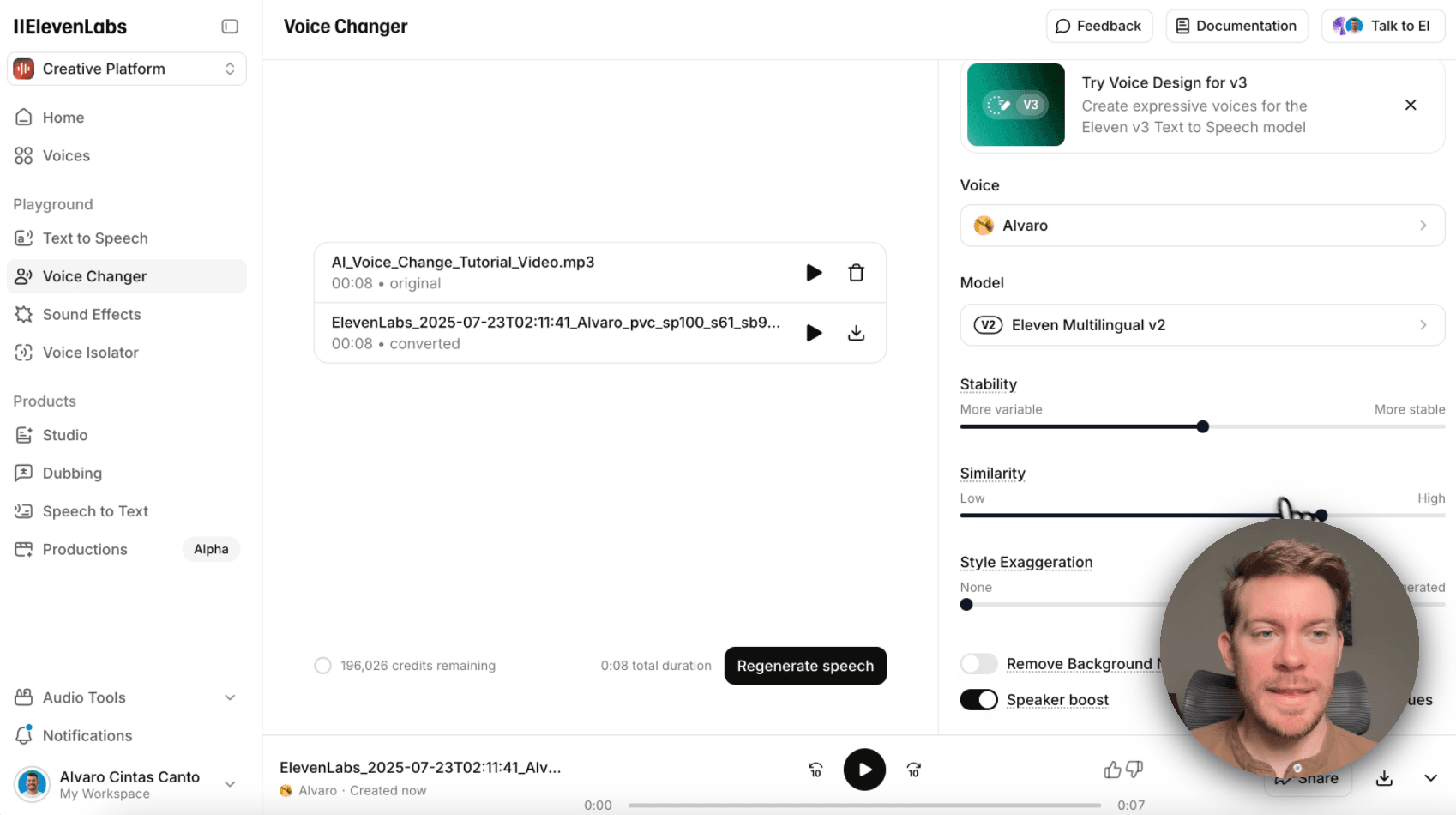Click the Alvaro Cintas Canto profile avatar
The image size is (1456, 815).
(33, 784)
